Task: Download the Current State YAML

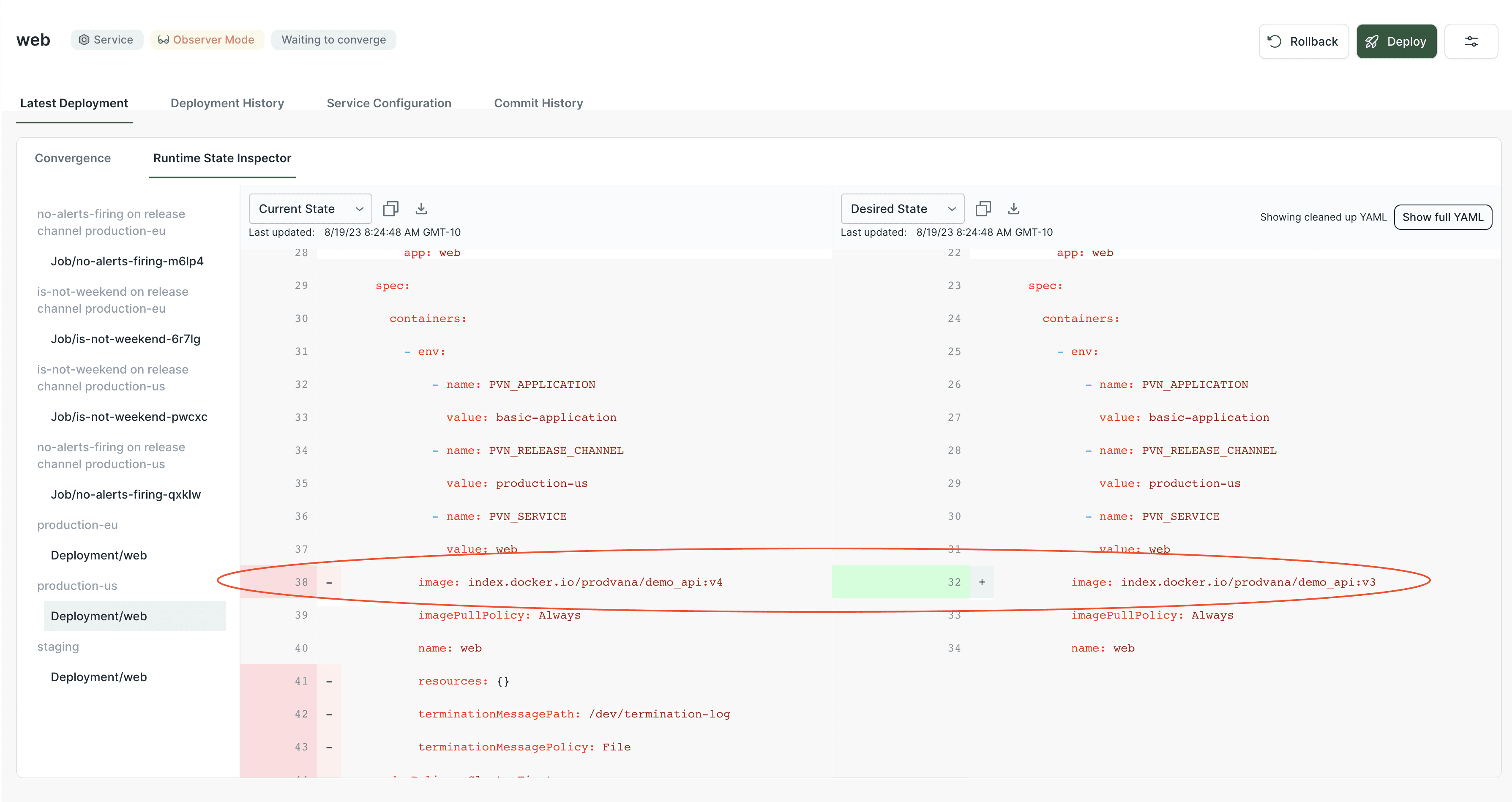Action: coord(421,208)
